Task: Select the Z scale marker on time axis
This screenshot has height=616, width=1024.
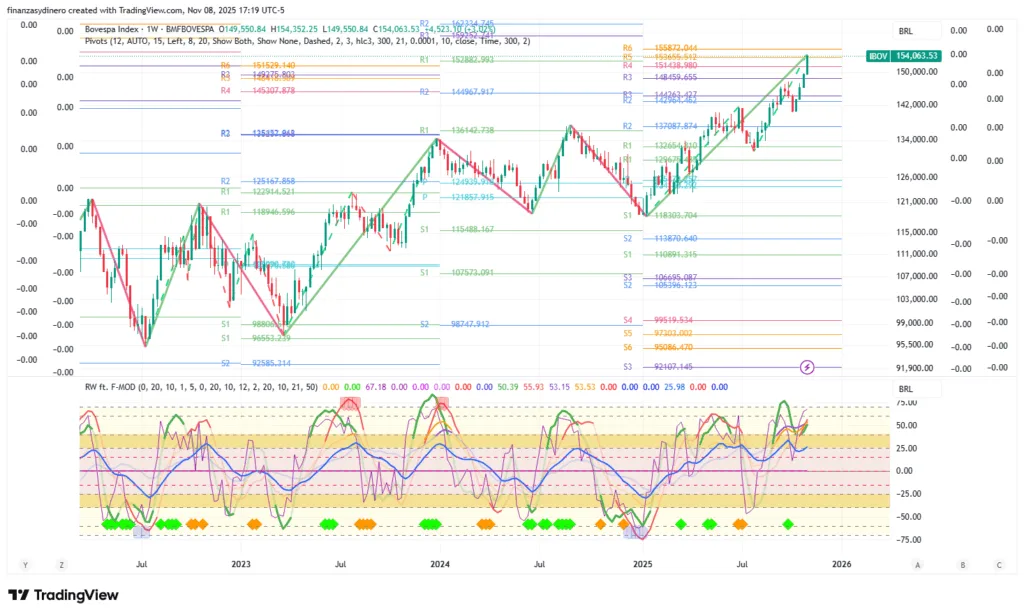Action: (x=61, y=565)
